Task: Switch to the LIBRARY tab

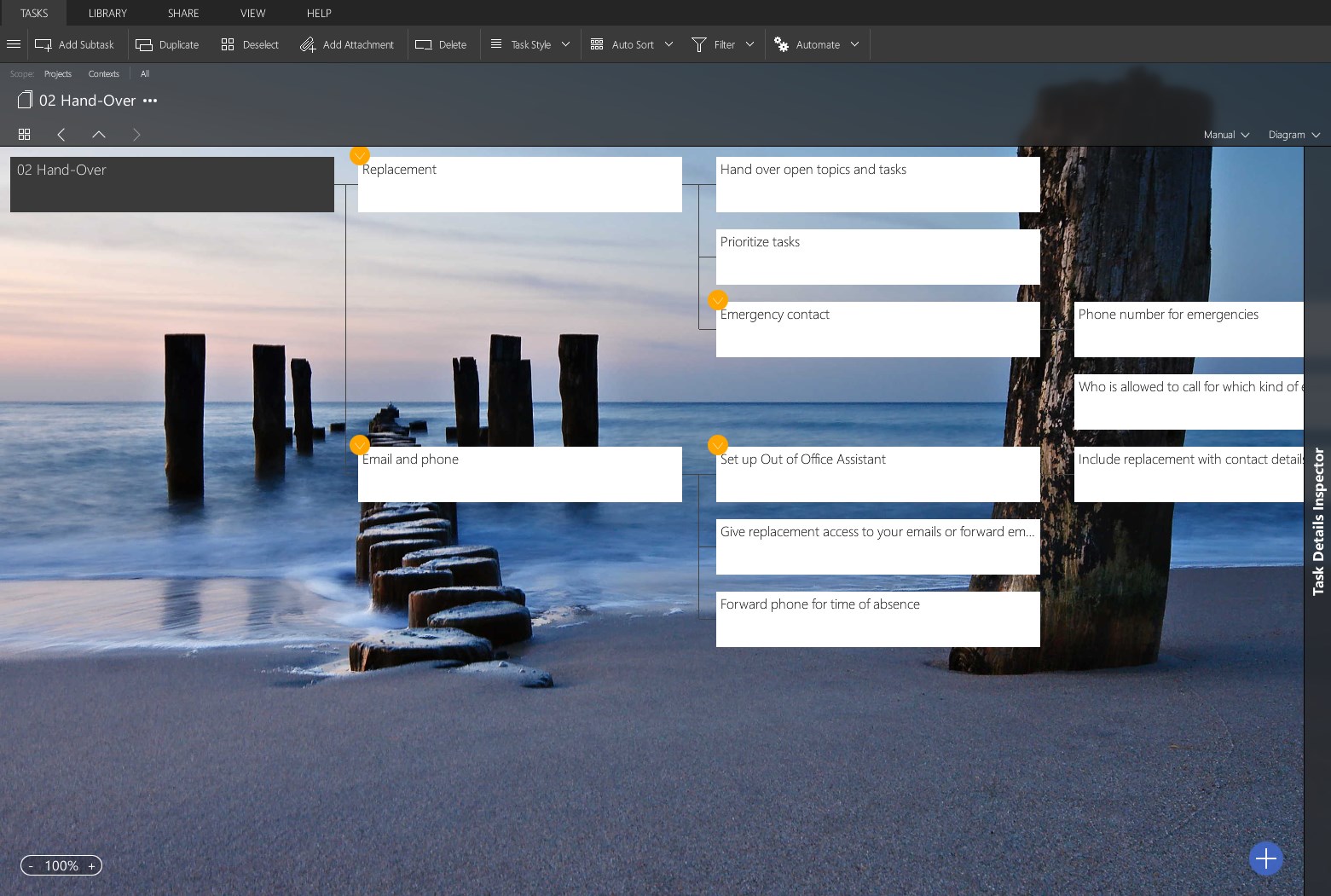Action: click(x=107, y=13)
